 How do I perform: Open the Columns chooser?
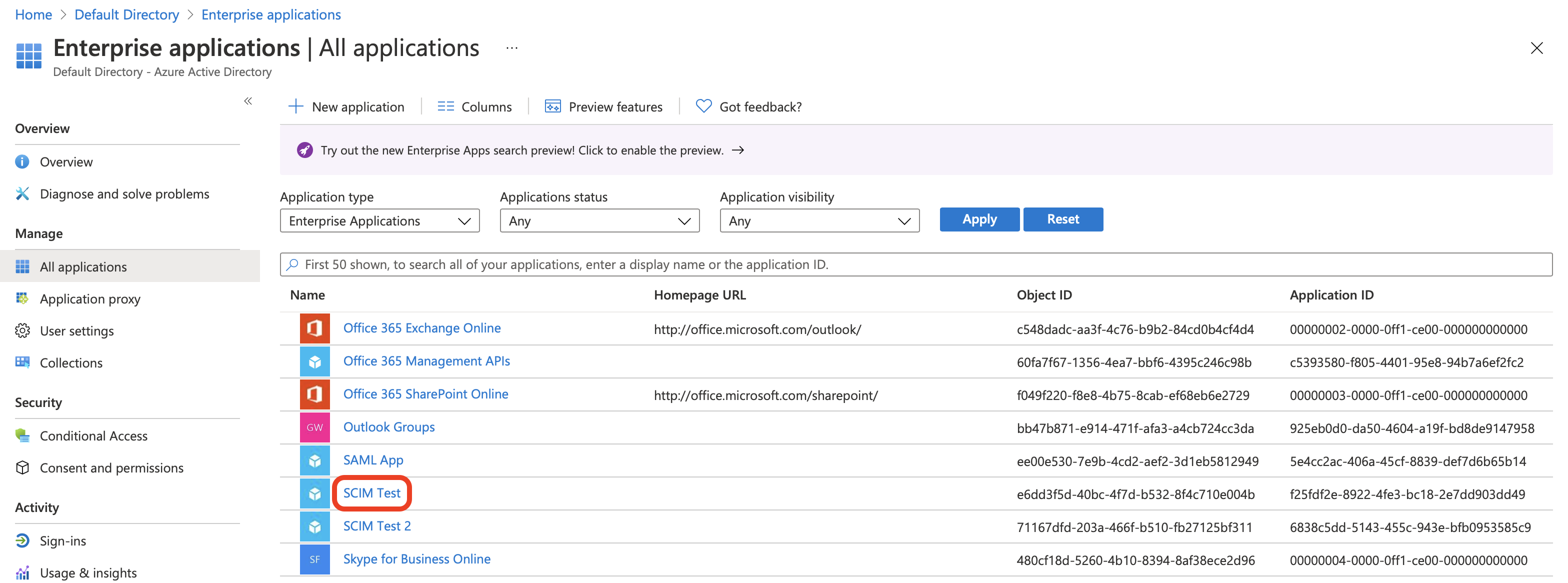tap(475, 106)
